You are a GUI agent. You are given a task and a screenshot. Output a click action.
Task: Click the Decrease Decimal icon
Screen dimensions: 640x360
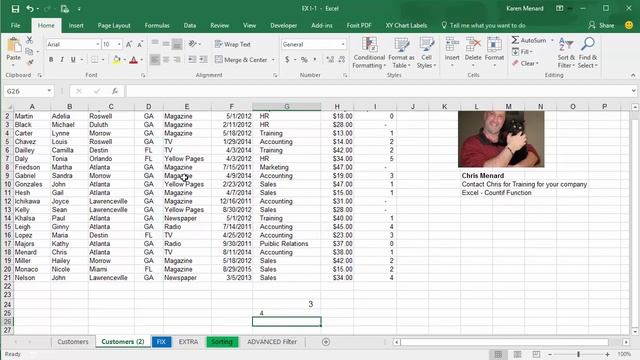click(x=342, y=60)
